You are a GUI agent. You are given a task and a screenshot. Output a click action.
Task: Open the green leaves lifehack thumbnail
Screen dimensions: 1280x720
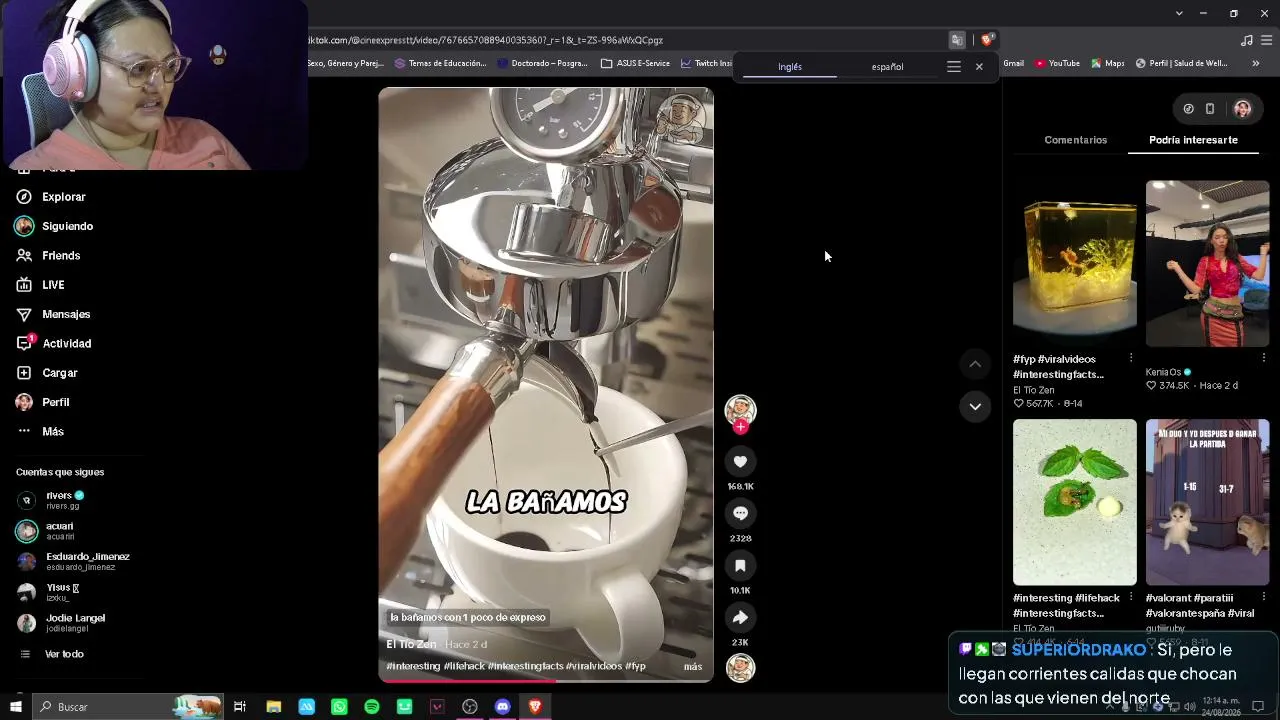tap(1075, 502)
